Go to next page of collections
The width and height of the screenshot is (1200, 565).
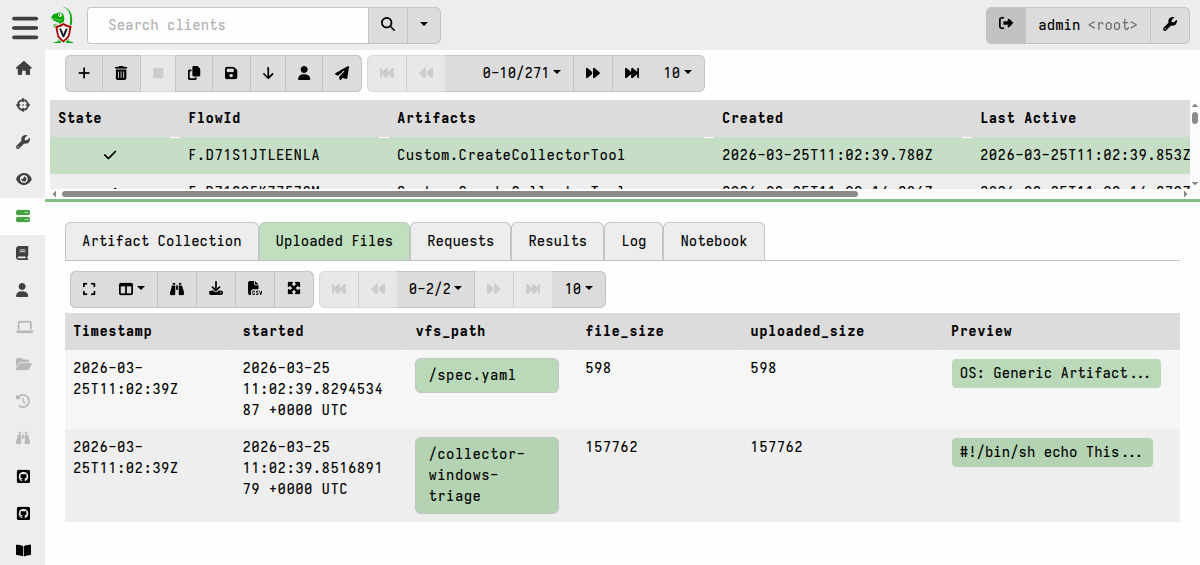tap(593, 73)
